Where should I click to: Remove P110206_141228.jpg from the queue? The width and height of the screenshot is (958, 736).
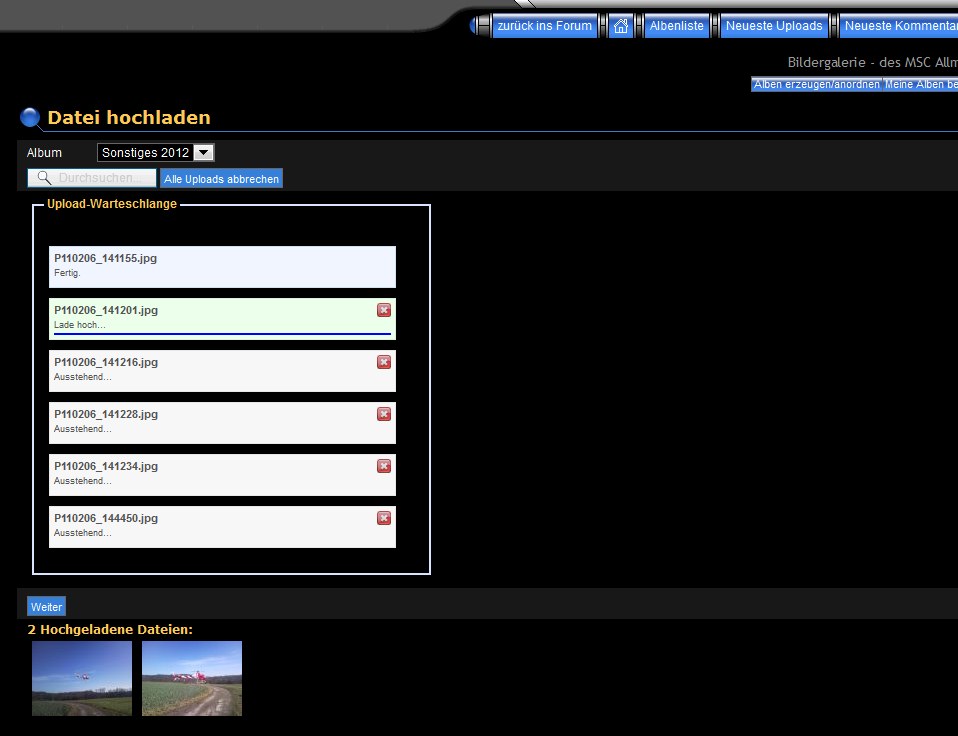(x=384, y=414)
